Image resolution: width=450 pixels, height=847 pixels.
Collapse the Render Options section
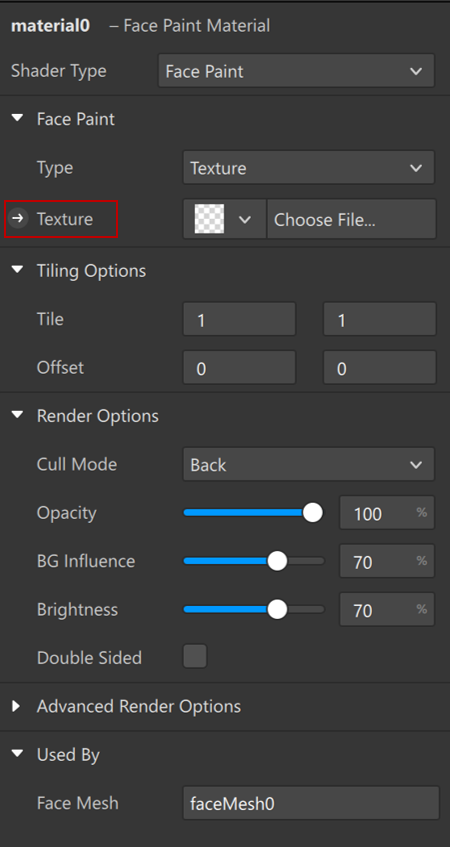(x=18, y=414)
